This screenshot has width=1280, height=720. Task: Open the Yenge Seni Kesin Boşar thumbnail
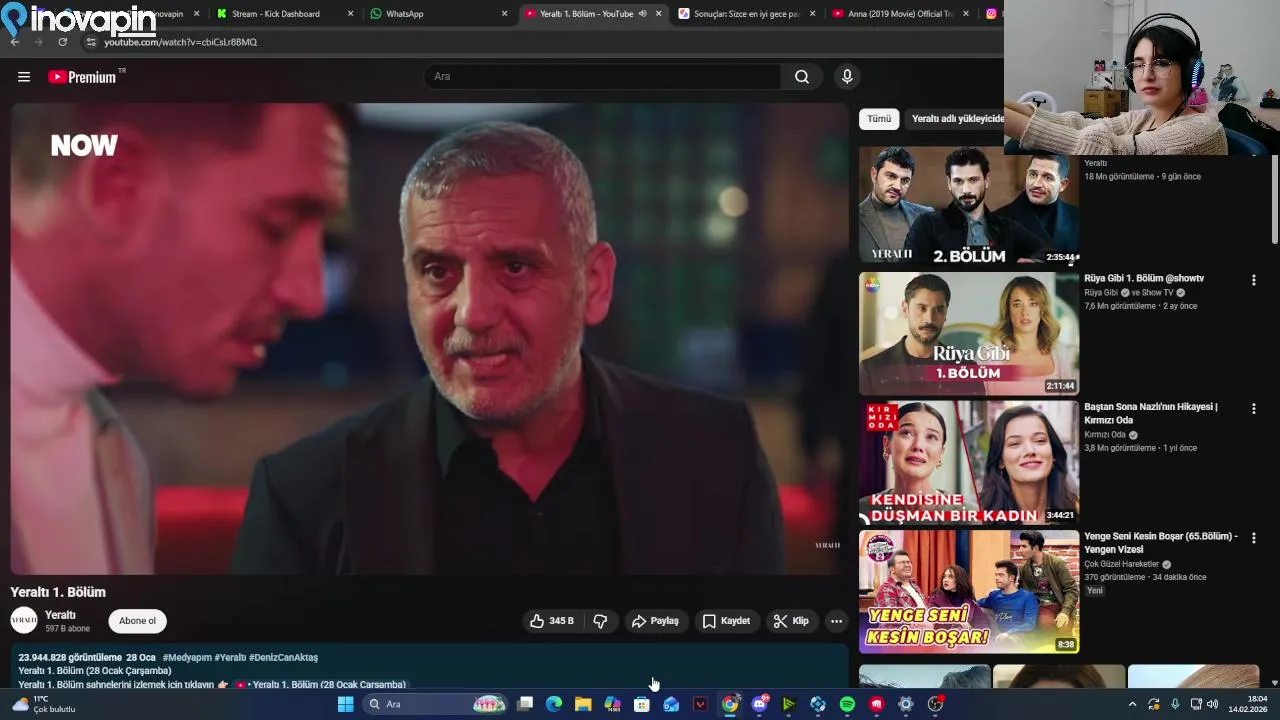coord(969,592)
